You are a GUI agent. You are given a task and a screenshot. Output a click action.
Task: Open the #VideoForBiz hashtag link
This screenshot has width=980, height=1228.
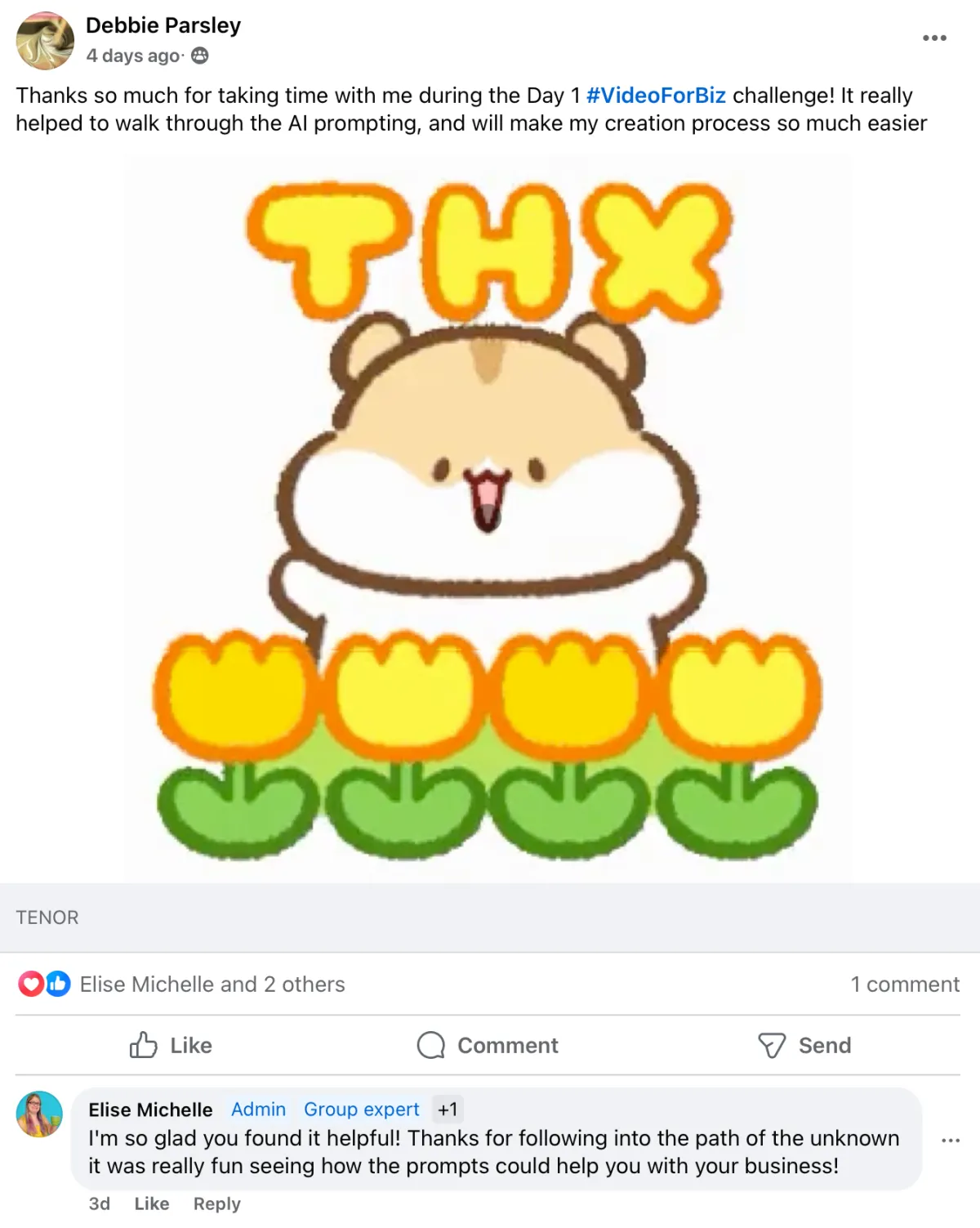tap(656, 96)
